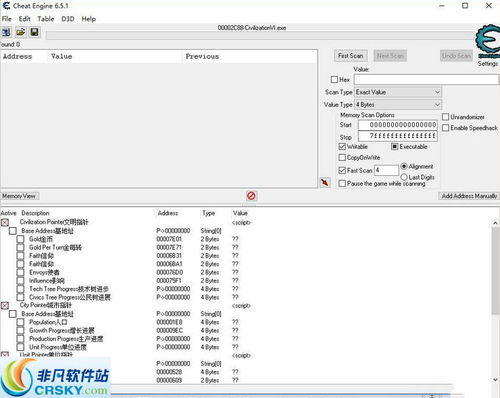Enable the Hex checkbox
Image resolution: width=500 pixels, height=398 pixels.
tap(334, 80)
